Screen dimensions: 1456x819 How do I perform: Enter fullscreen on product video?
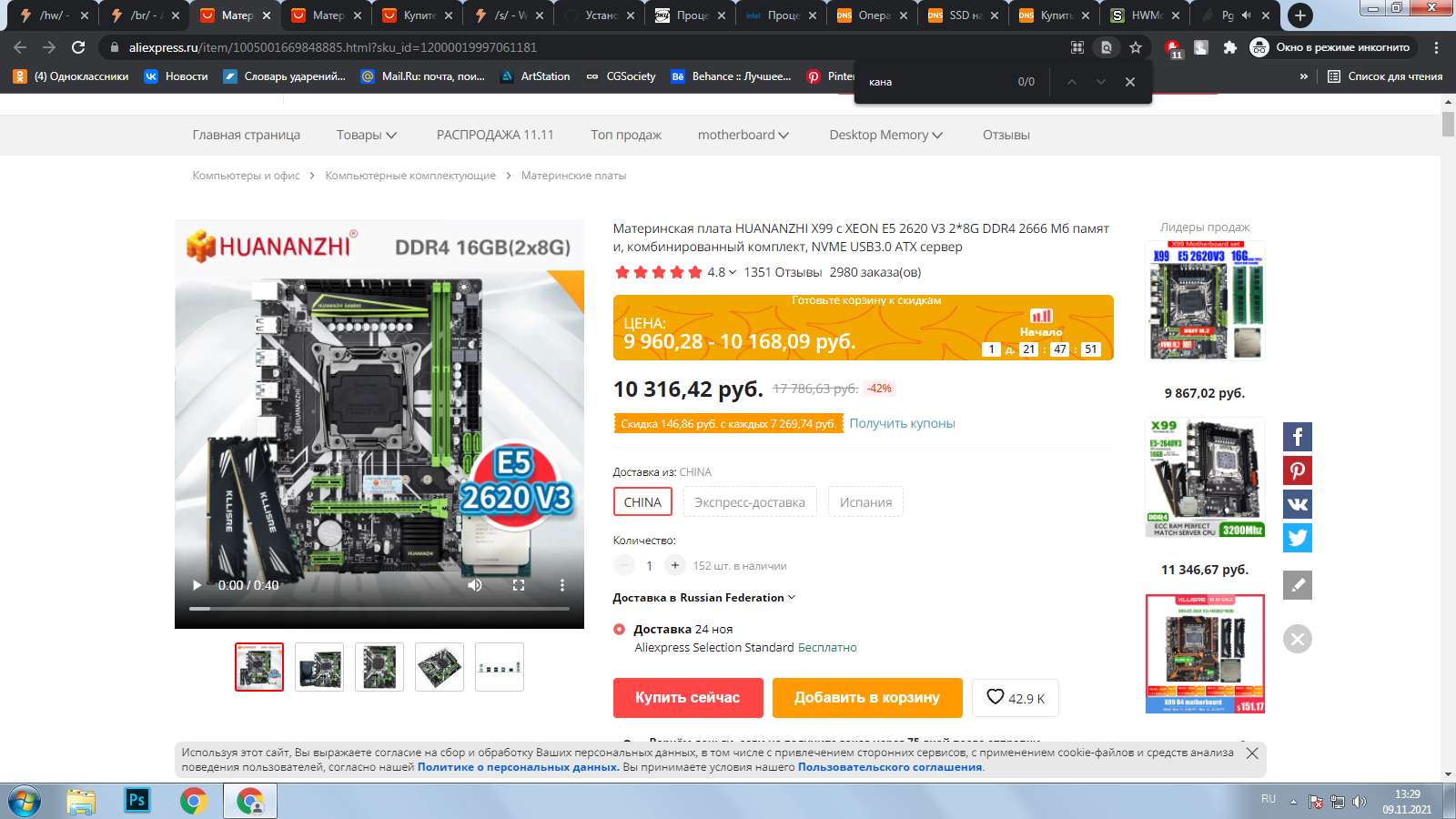pos(519,585)
